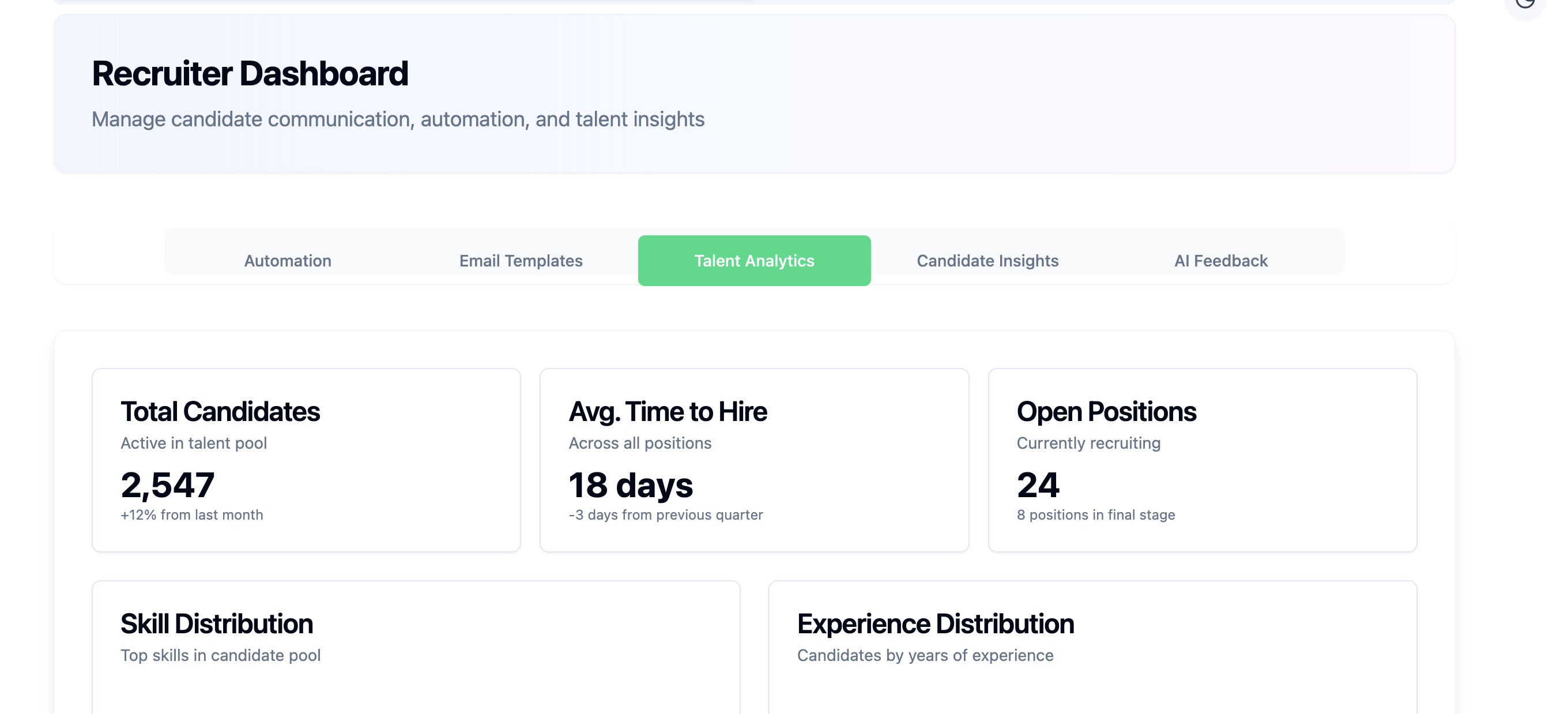The height and width of the screenshot is (714, 1568).
Task: Click the 24 open positions number
Action: 1038,485
